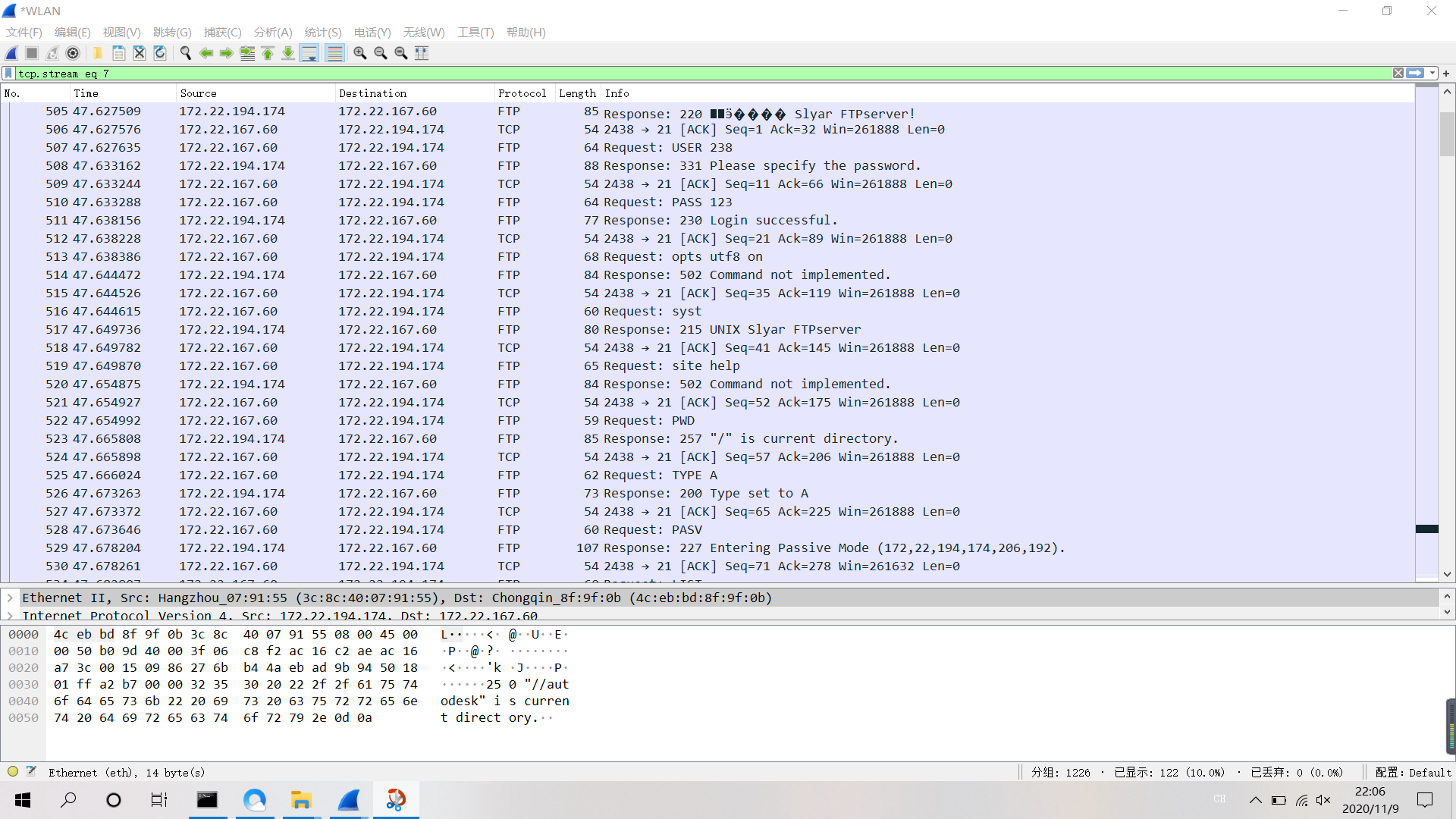Jump to the first packet
Screen dimensions: 1456x819
(268, 53)
